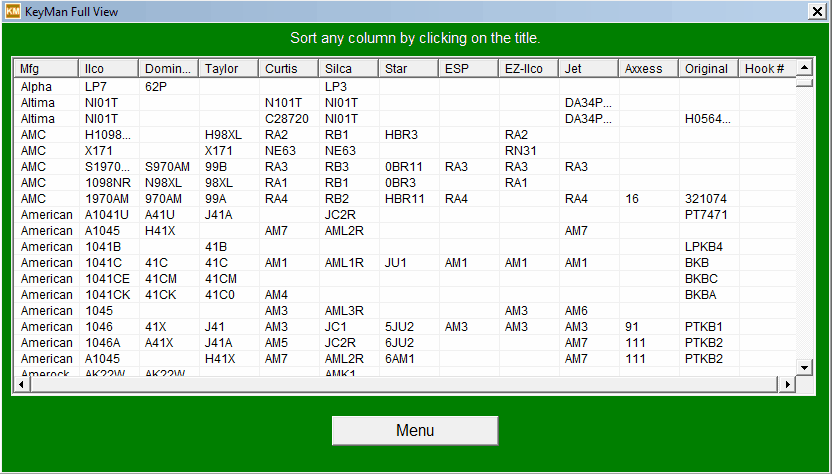Click Taylor cell 99B
This screenshot has width=832, height=474.
pyautogui.click(x=216, y=167)
